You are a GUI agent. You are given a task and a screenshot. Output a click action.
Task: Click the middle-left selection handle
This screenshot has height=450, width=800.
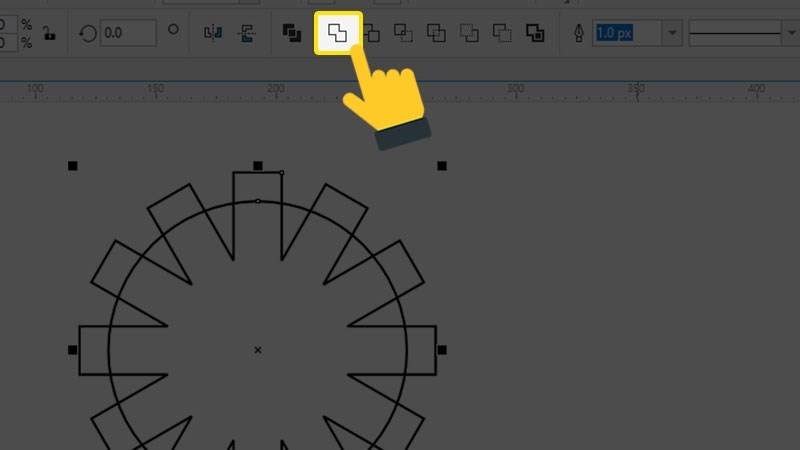pyautogui.click(x=72, y=350)
